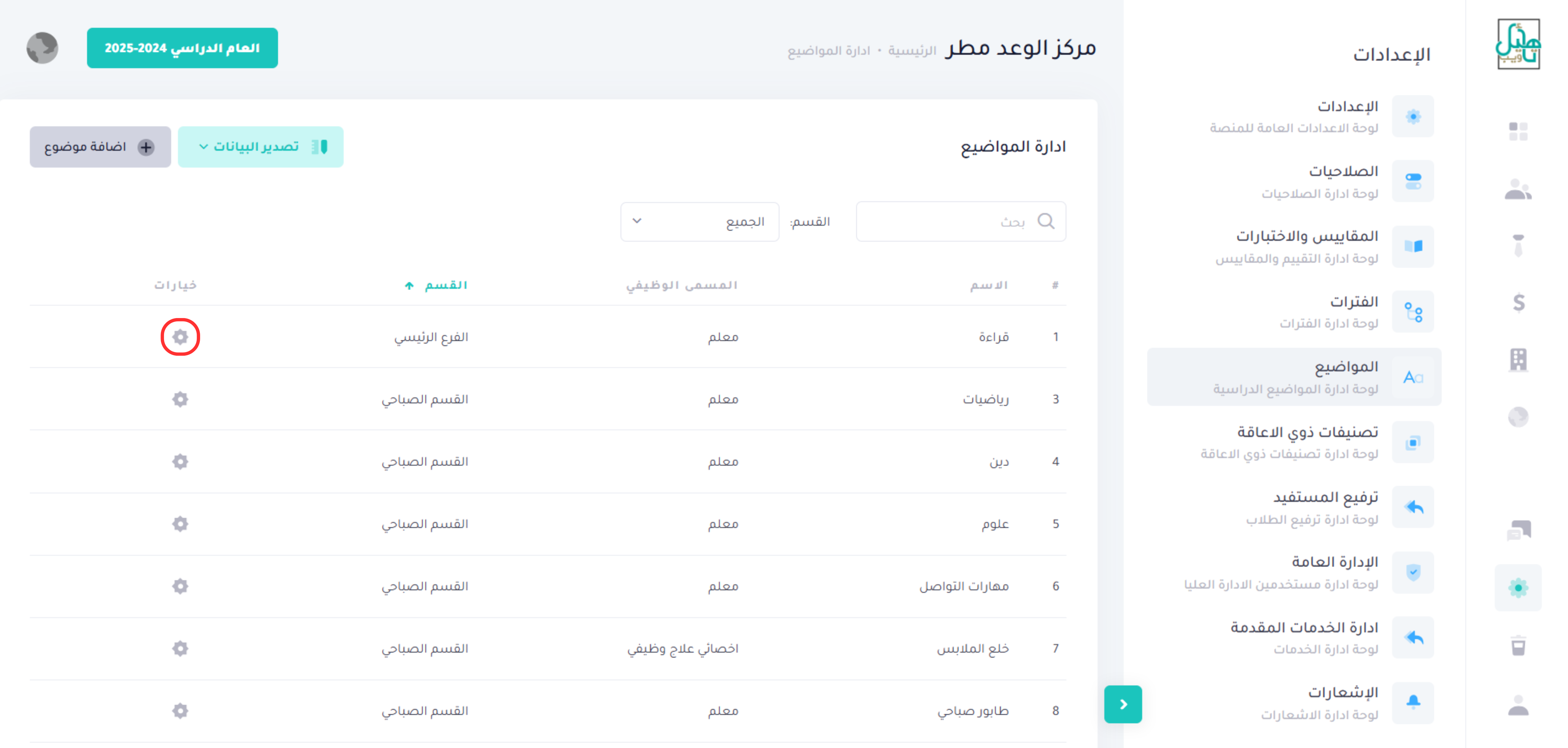Click the building icon in the rail
Viewport: 1568px width, 748px height.
(x=1518, y=360)
